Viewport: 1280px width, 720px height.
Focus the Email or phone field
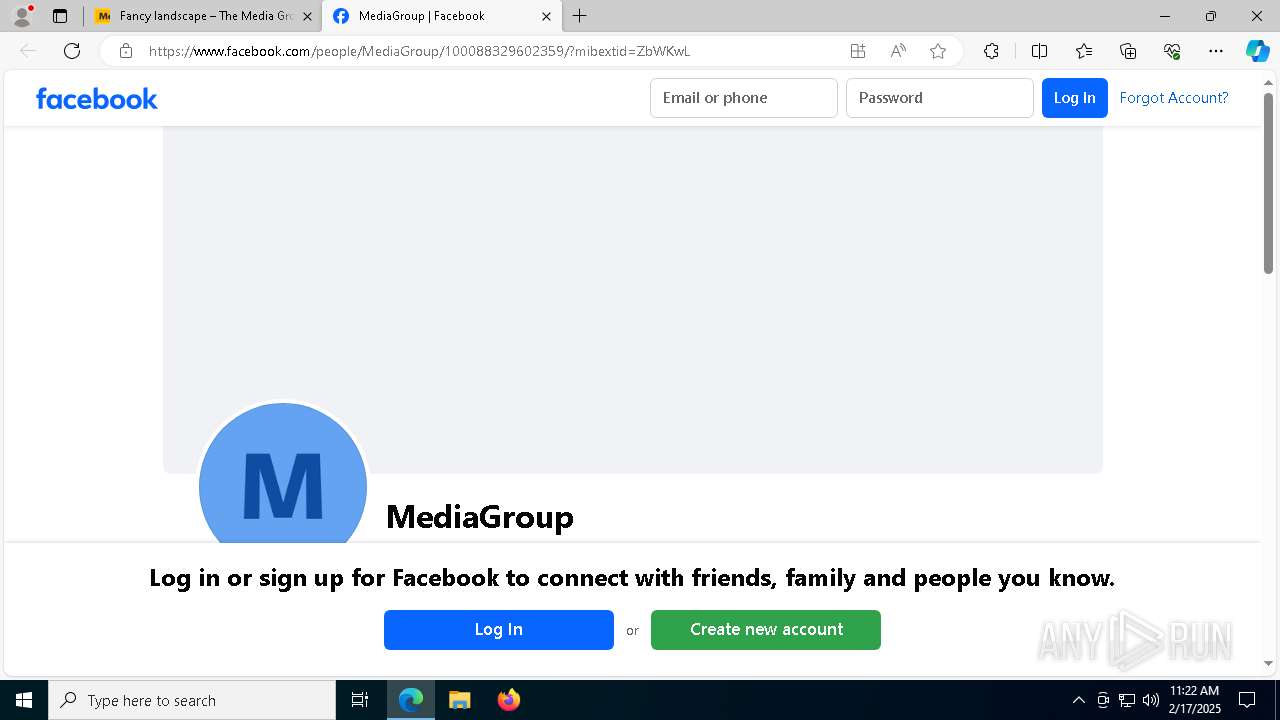click(x=744, y=98)
